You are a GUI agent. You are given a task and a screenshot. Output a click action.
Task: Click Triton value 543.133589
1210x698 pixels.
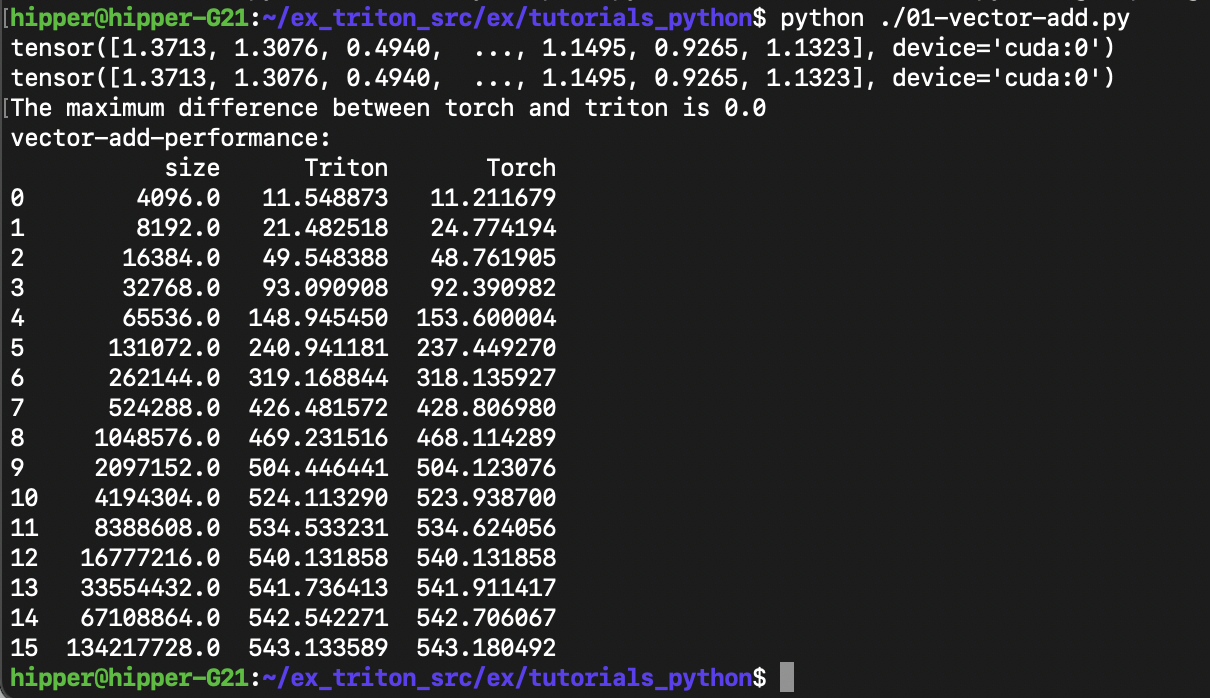click(318, 648)
